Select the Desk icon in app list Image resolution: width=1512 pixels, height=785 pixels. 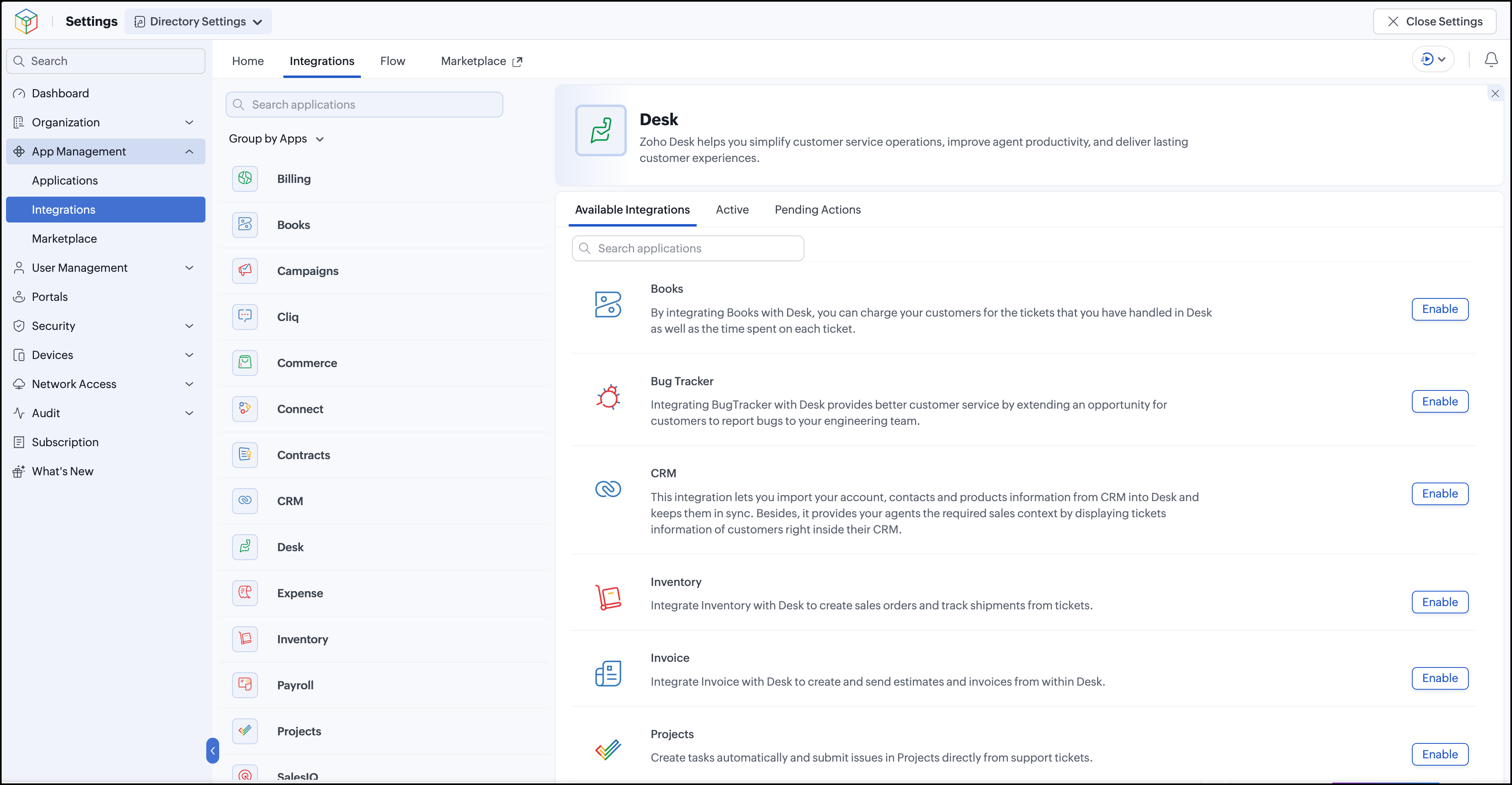pyautogui.click(x=245, y=547)
